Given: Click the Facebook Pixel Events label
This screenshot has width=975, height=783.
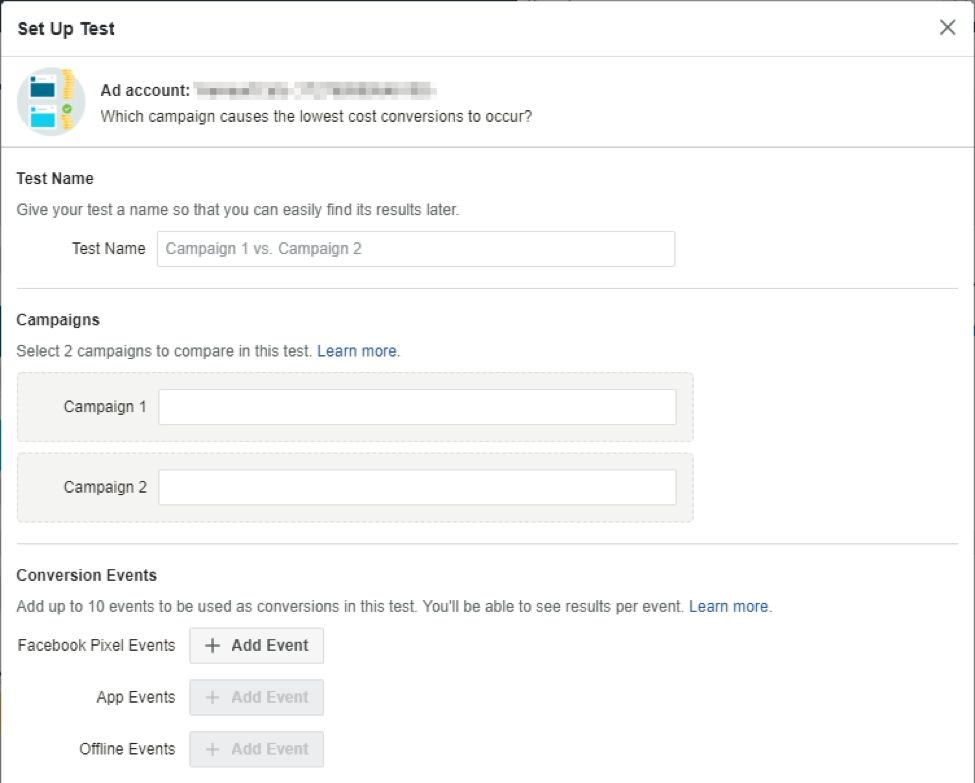Looking at the screenshot, I should pyautogui.click(x=96, y=645).
